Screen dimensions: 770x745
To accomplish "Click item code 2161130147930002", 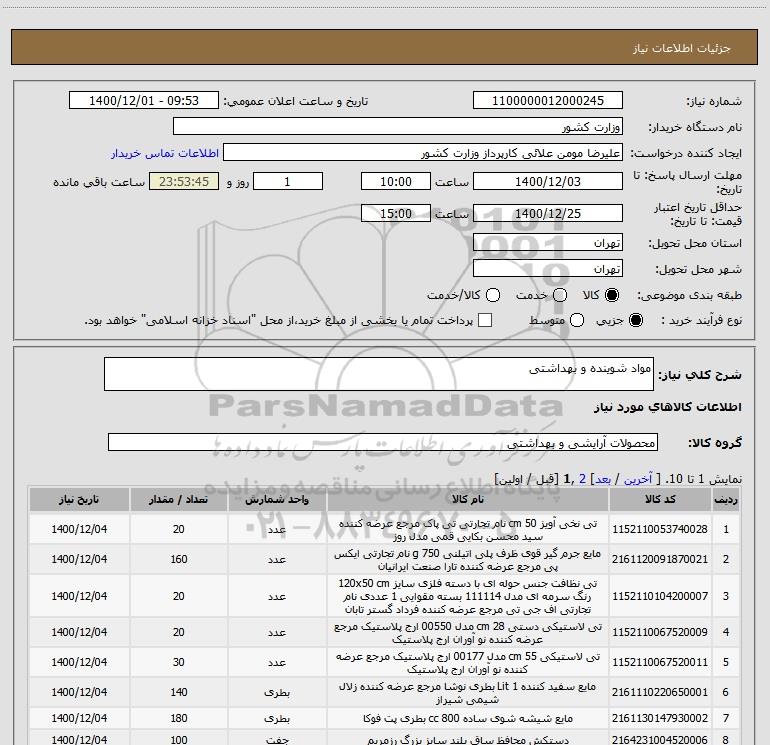I will (660, 718).
